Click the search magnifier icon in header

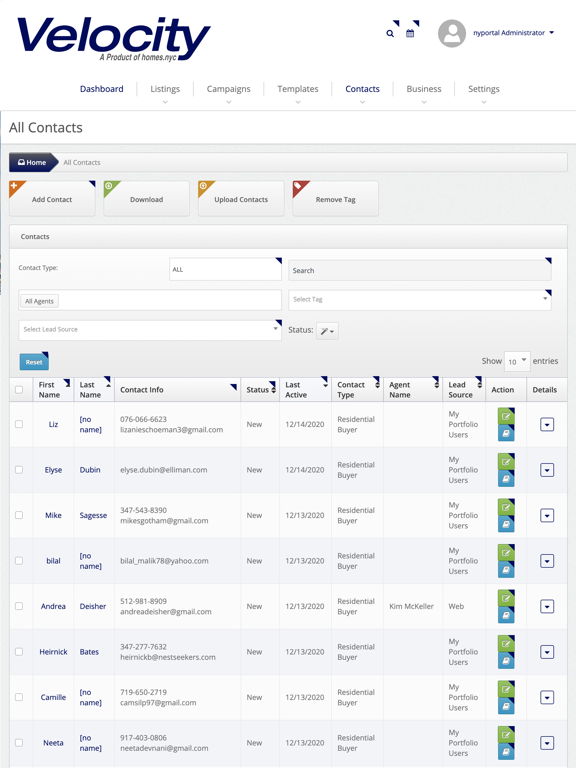(x=390, y=33)
